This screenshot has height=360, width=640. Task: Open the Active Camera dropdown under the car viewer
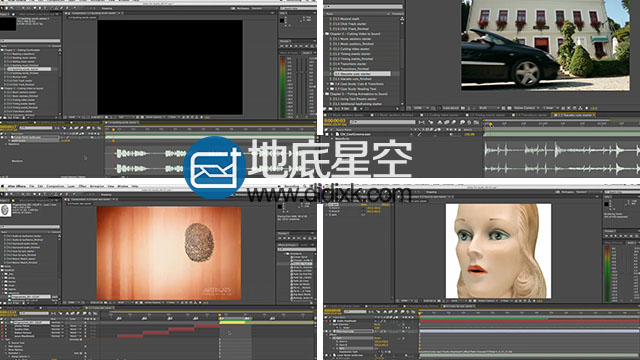(526, 108)
